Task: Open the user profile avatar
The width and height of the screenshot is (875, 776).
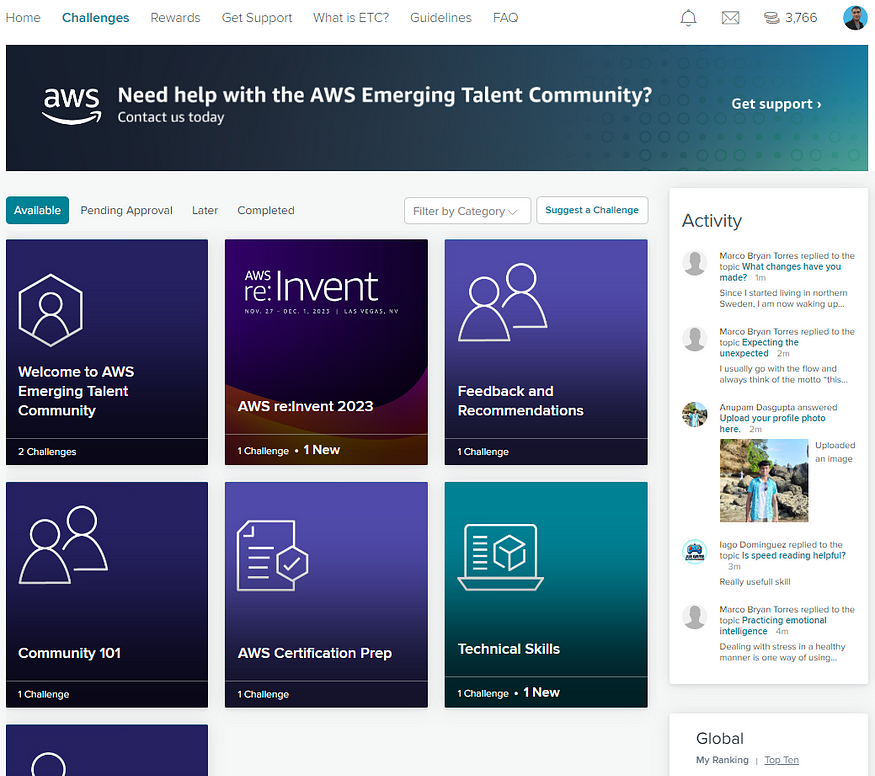Action: 855,18
